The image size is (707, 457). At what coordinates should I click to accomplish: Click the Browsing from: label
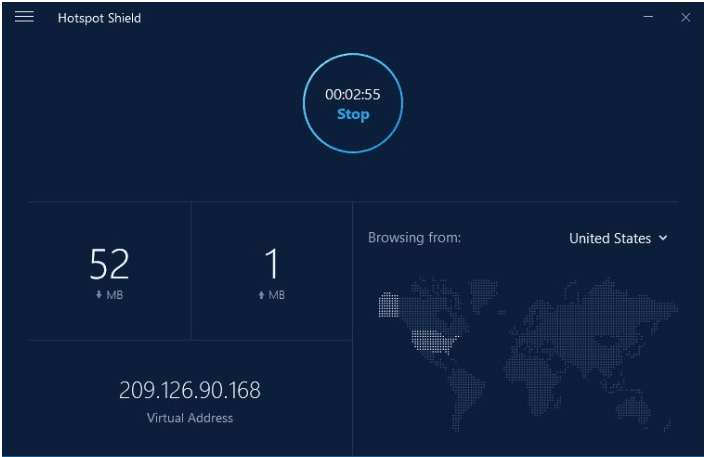[x=414, y=238]
